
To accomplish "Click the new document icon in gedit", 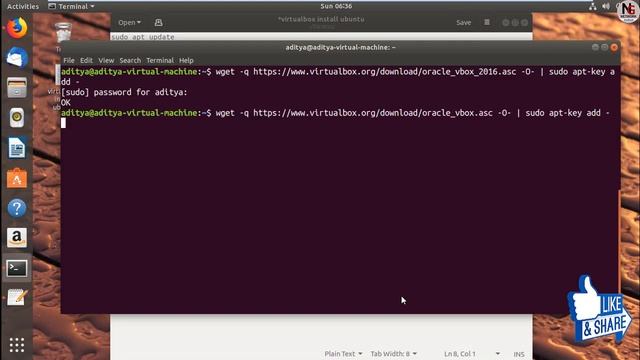I will coord(158,22).
